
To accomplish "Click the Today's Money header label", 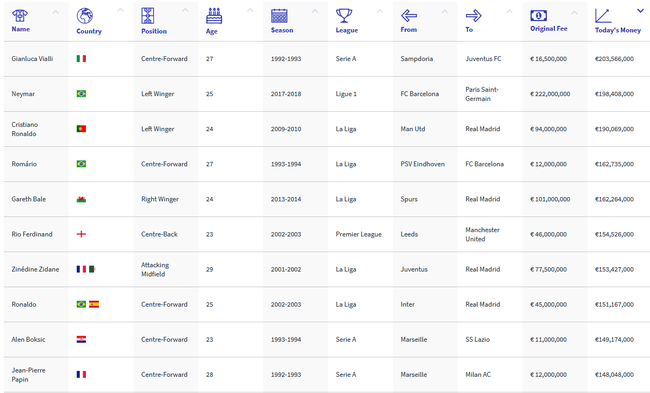I will (618, 30).
